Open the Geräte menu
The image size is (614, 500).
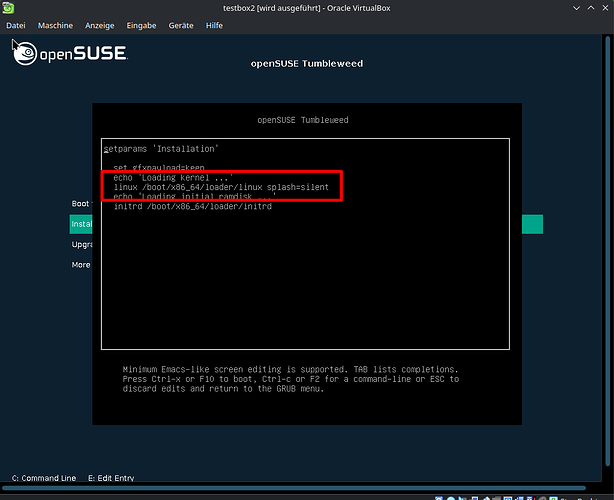pyautogui.click(x=181, y=25)
